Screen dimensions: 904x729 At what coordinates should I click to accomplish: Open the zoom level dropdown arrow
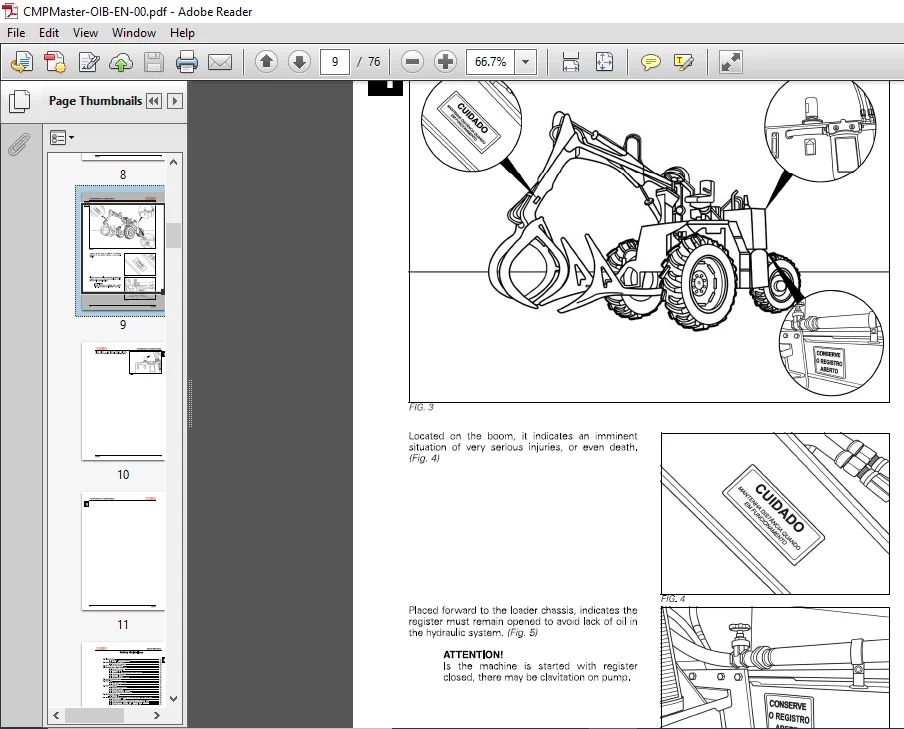[525, 62]
